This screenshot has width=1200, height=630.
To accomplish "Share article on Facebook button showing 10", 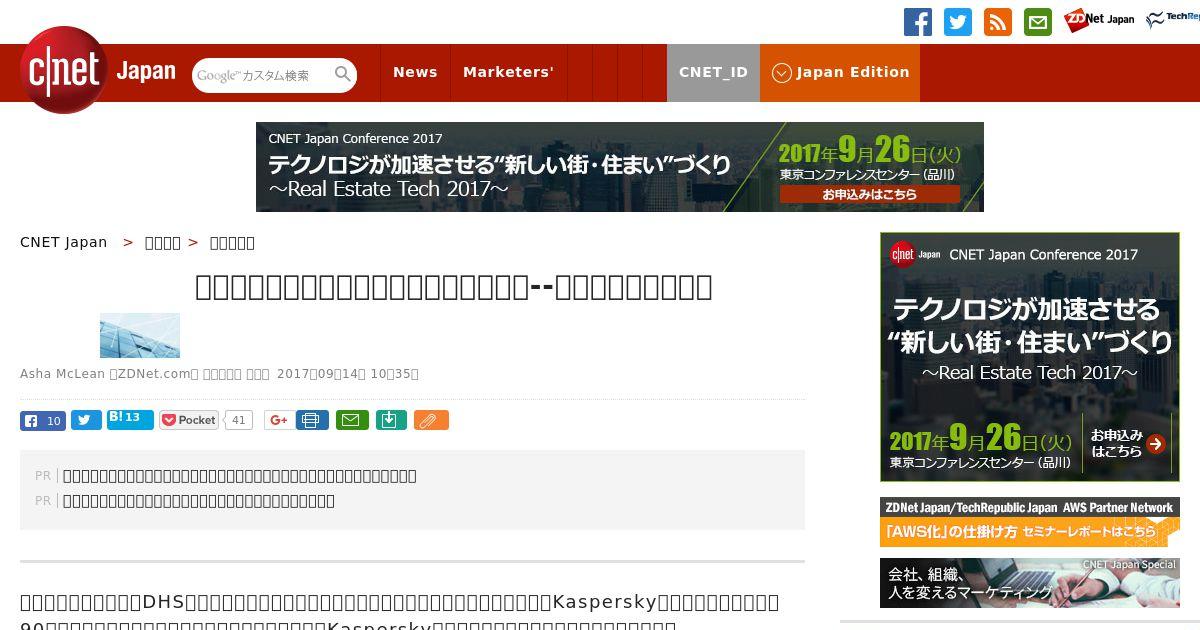I will tap(43, 420).
